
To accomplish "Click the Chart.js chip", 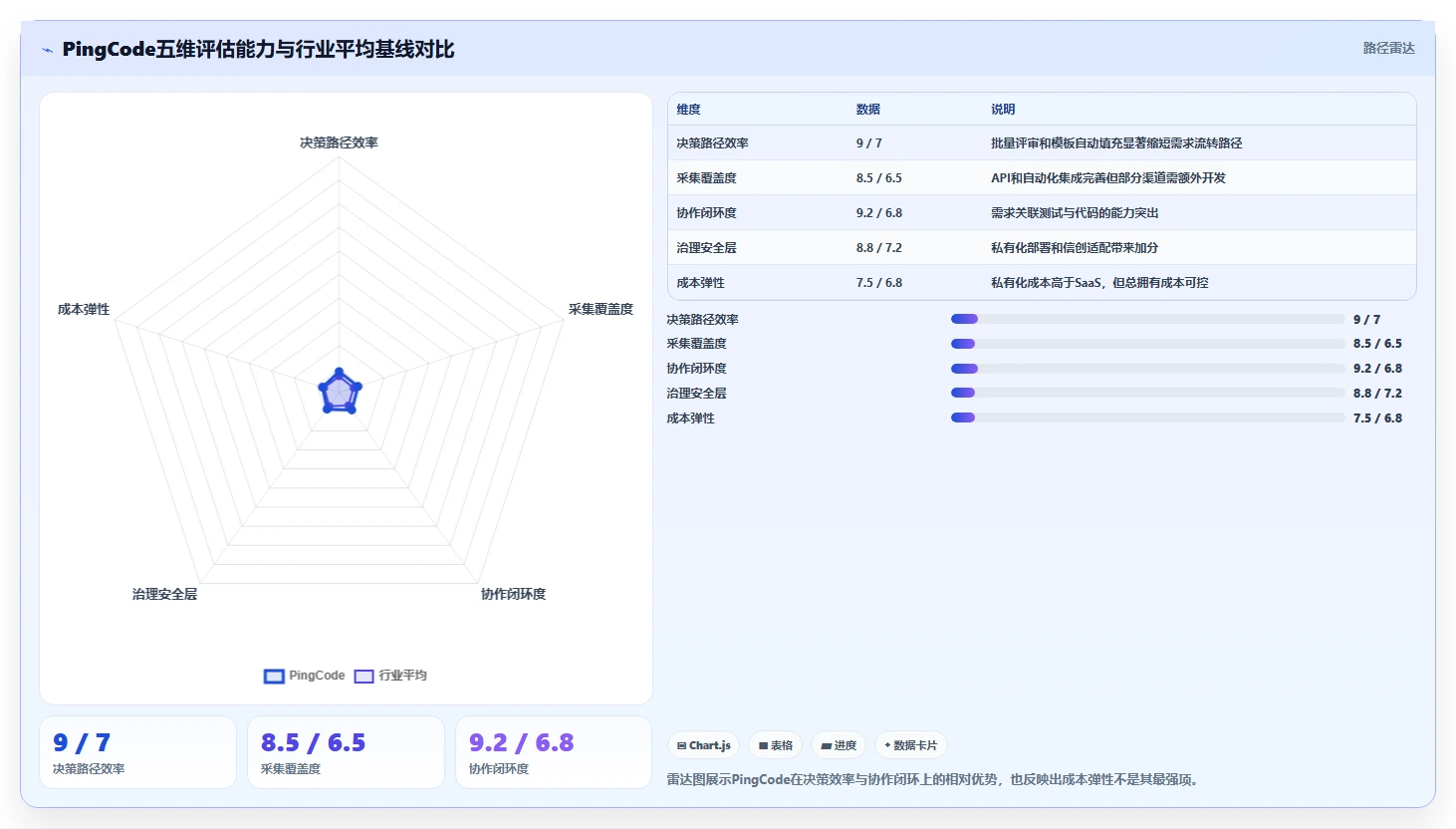I will (703, 745).
